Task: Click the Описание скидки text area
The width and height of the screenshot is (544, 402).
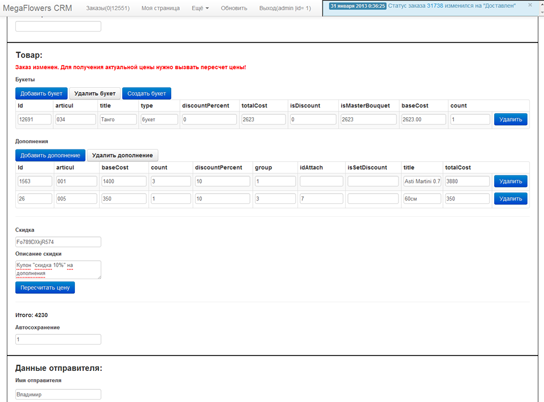Action: 58,270
